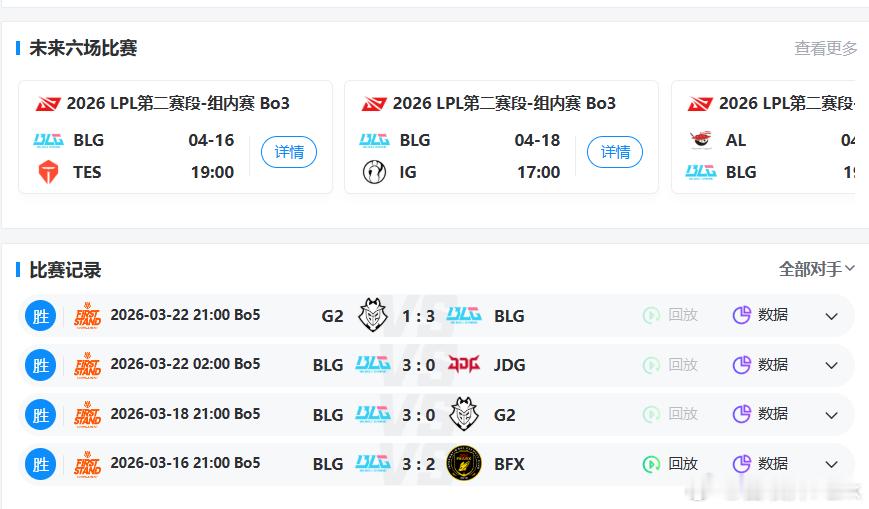This screenshot has width=869, height=509.
Task: Click G2 logo in the 1:3 match row
Action: (372, 315)
